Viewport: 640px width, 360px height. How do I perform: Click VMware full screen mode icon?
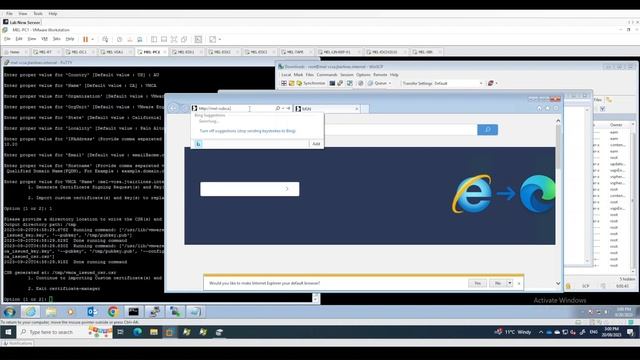174,39
